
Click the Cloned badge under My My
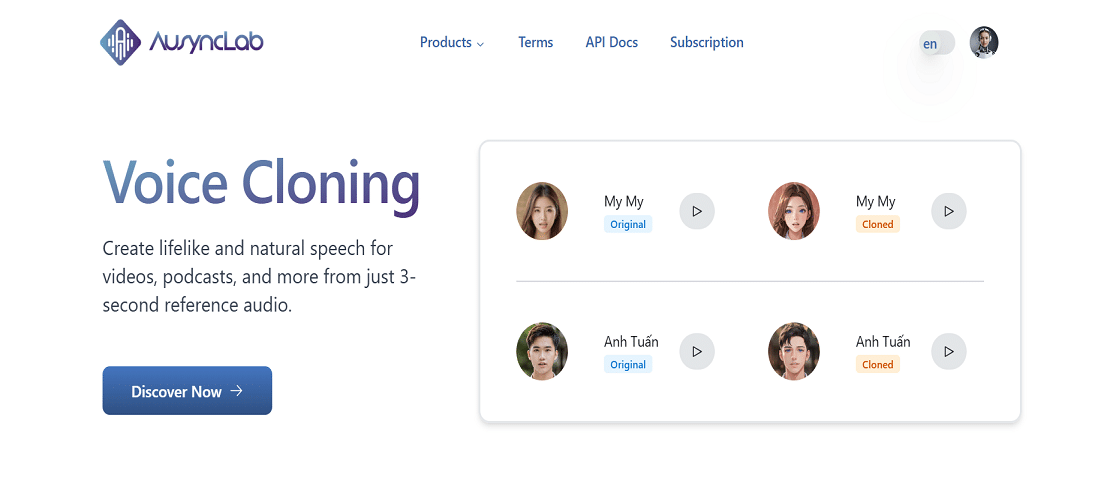tap(878, 224)
